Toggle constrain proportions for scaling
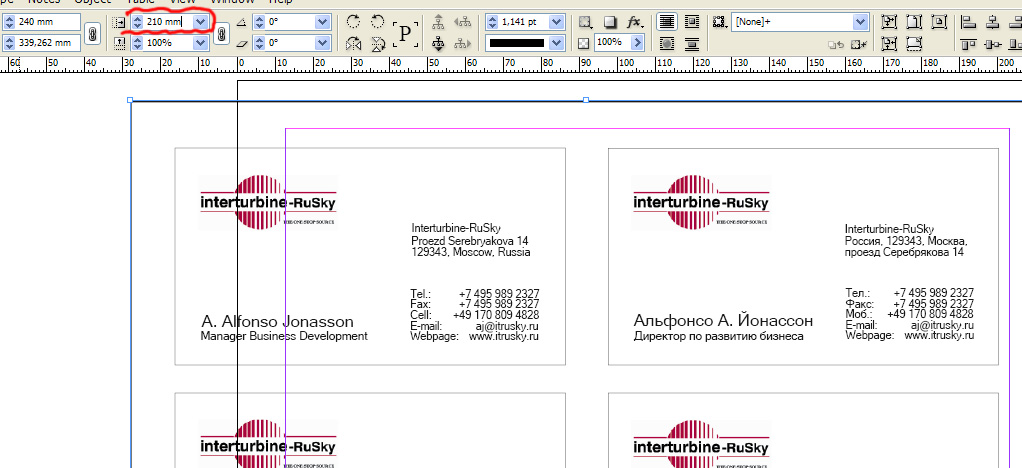Image resolution: width=1022 pixels, height=468 pixels. 222,33
